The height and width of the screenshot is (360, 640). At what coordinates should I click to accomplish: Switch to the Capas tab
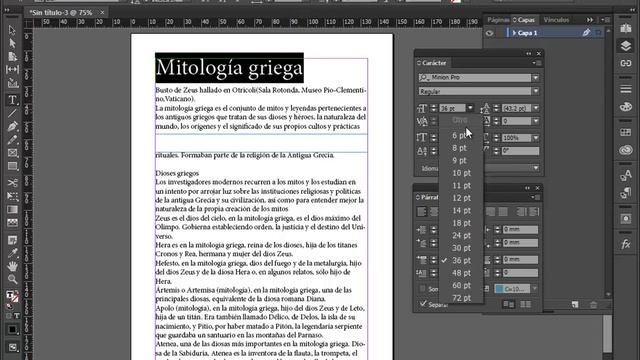[525, 20]
